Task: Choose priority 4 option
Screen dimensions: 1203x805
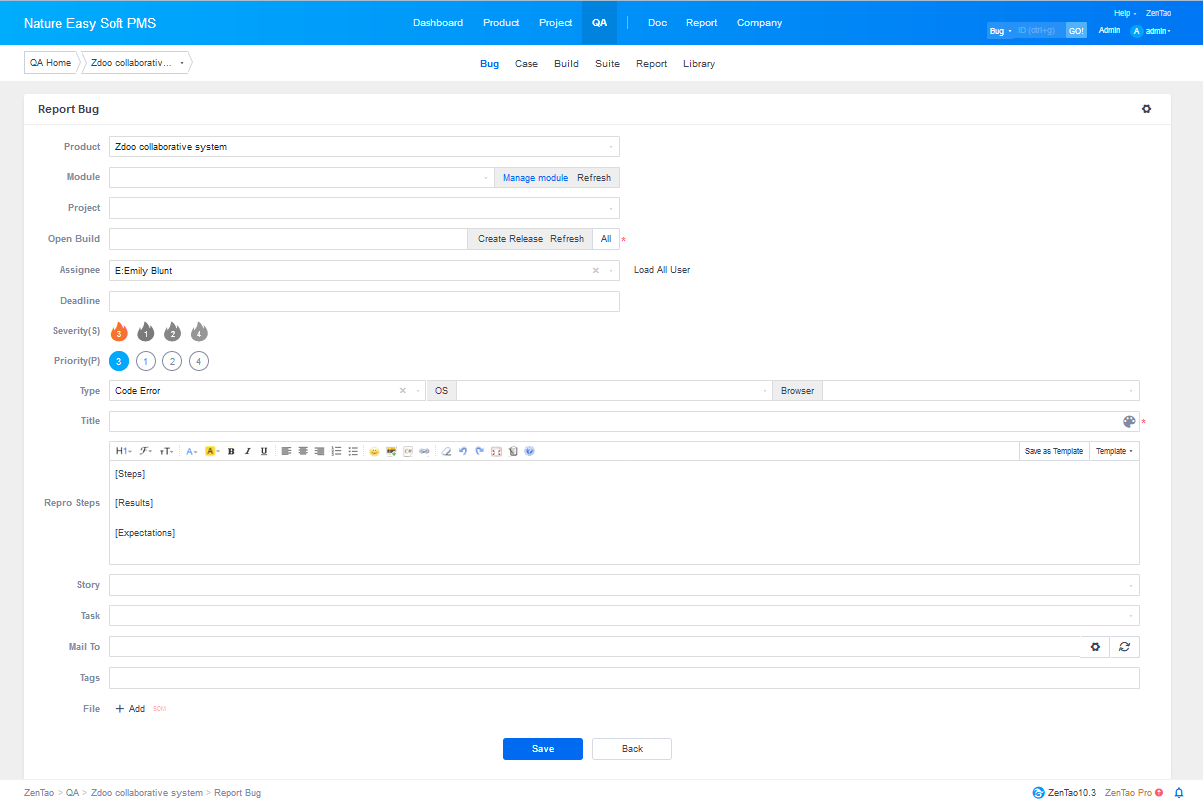Action: (x=199, y=362)
